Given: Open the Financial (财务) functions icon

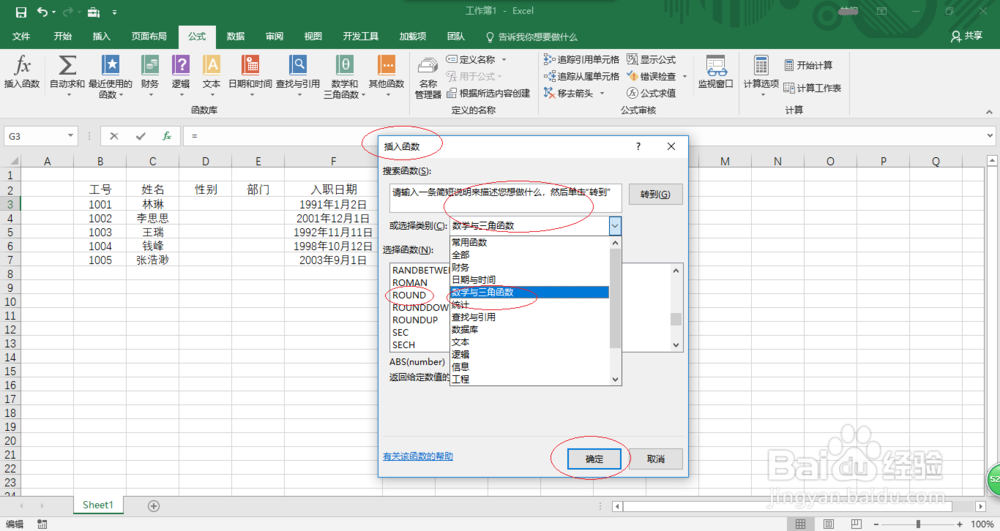Looking at the screenshot, I should 150,75.
